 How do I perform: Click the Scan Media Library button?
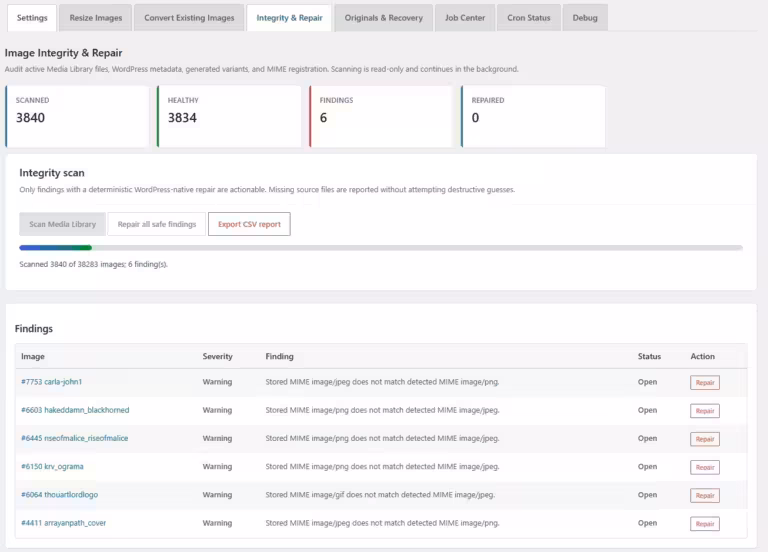[x=62, y=224]
